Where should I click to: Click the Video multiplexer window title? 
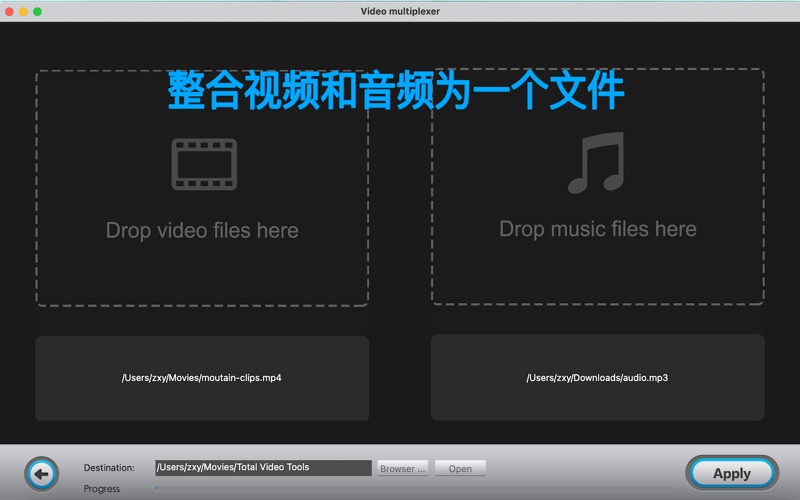[x=400, y=11]
